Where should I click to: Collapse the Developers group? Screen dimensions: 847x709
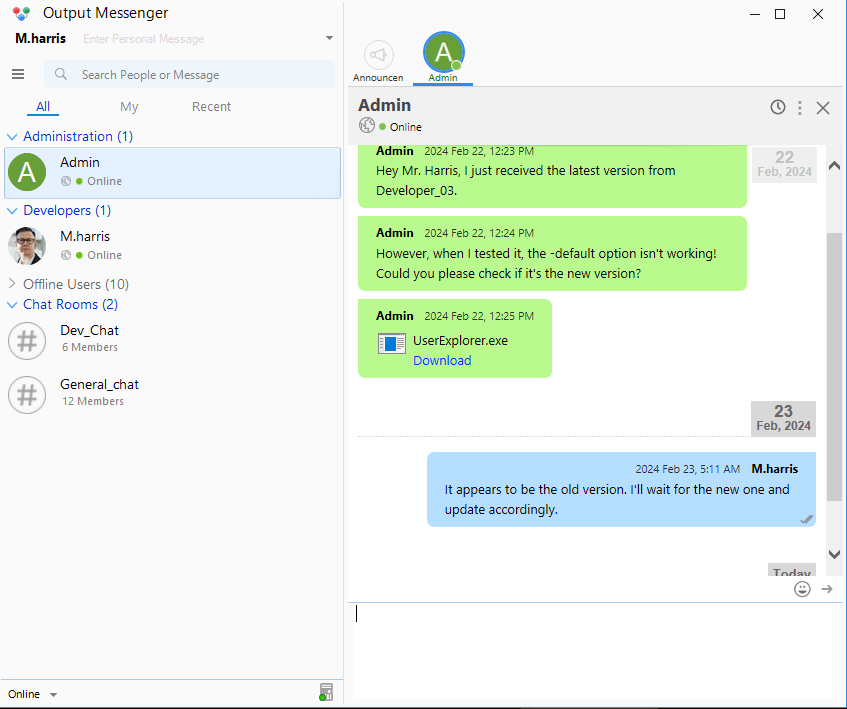coord(13,211)
